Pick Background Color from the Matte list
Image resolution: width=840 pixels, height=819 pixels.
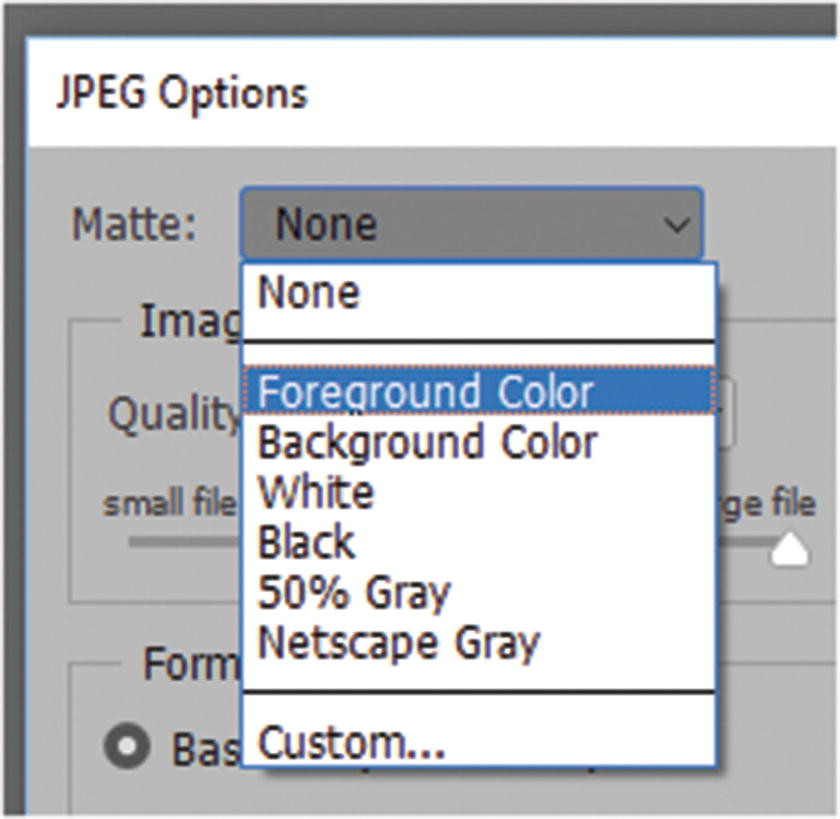[428, 442]
